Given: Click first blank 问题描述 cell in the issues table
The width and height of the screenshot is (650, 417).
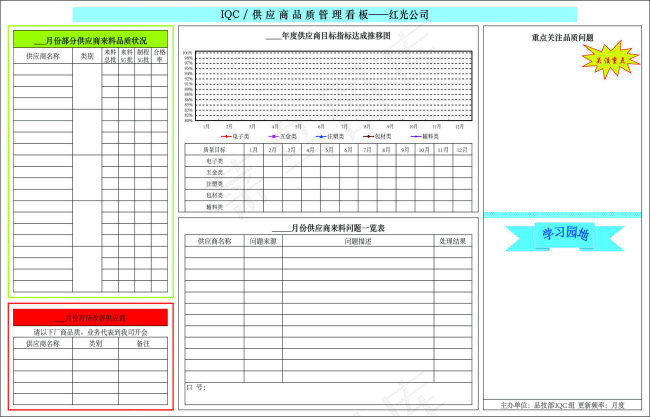Looking at the screenshot, I should pyautogui.click(x=358, y=252).
